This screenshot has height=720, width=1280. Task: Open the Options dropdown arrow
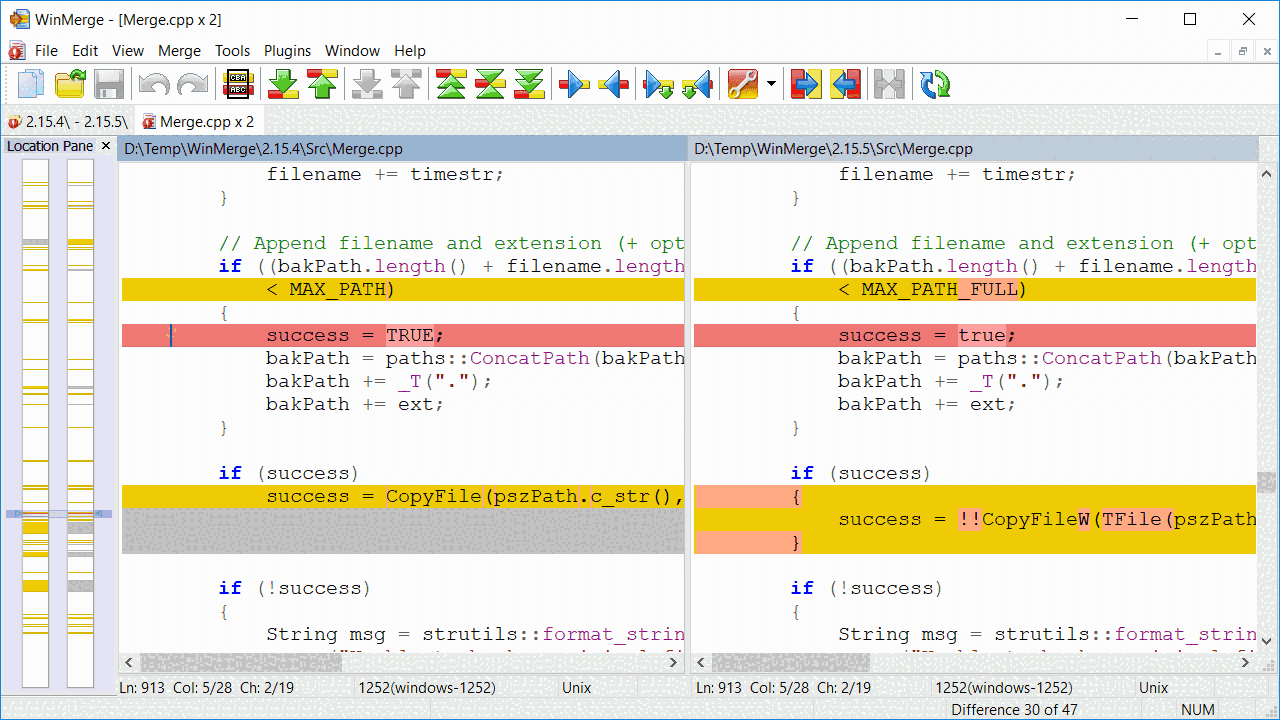coord(769,84)
